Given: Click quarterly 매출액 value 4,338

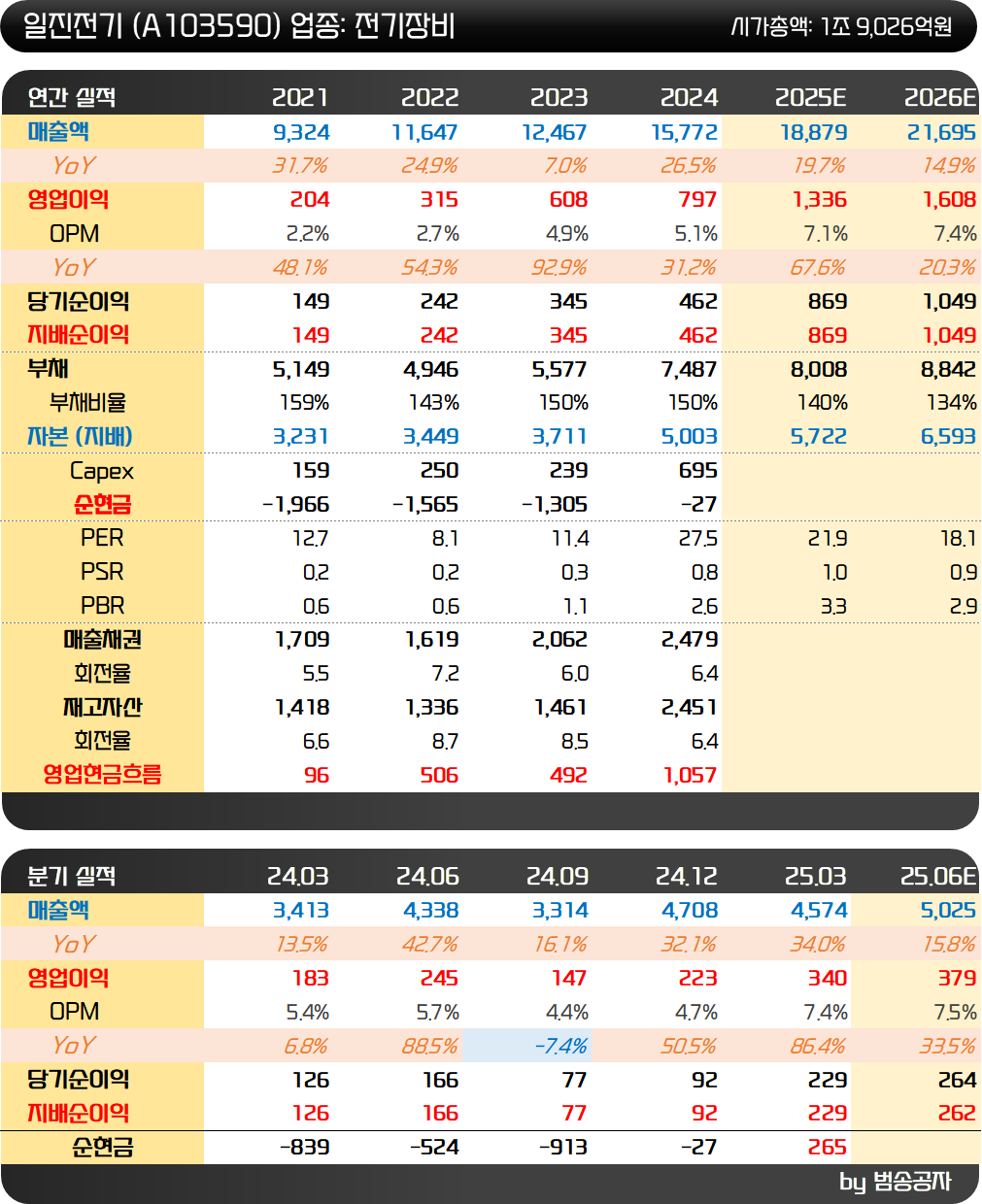Looking at the screenshot, I should tap(430, 910).
